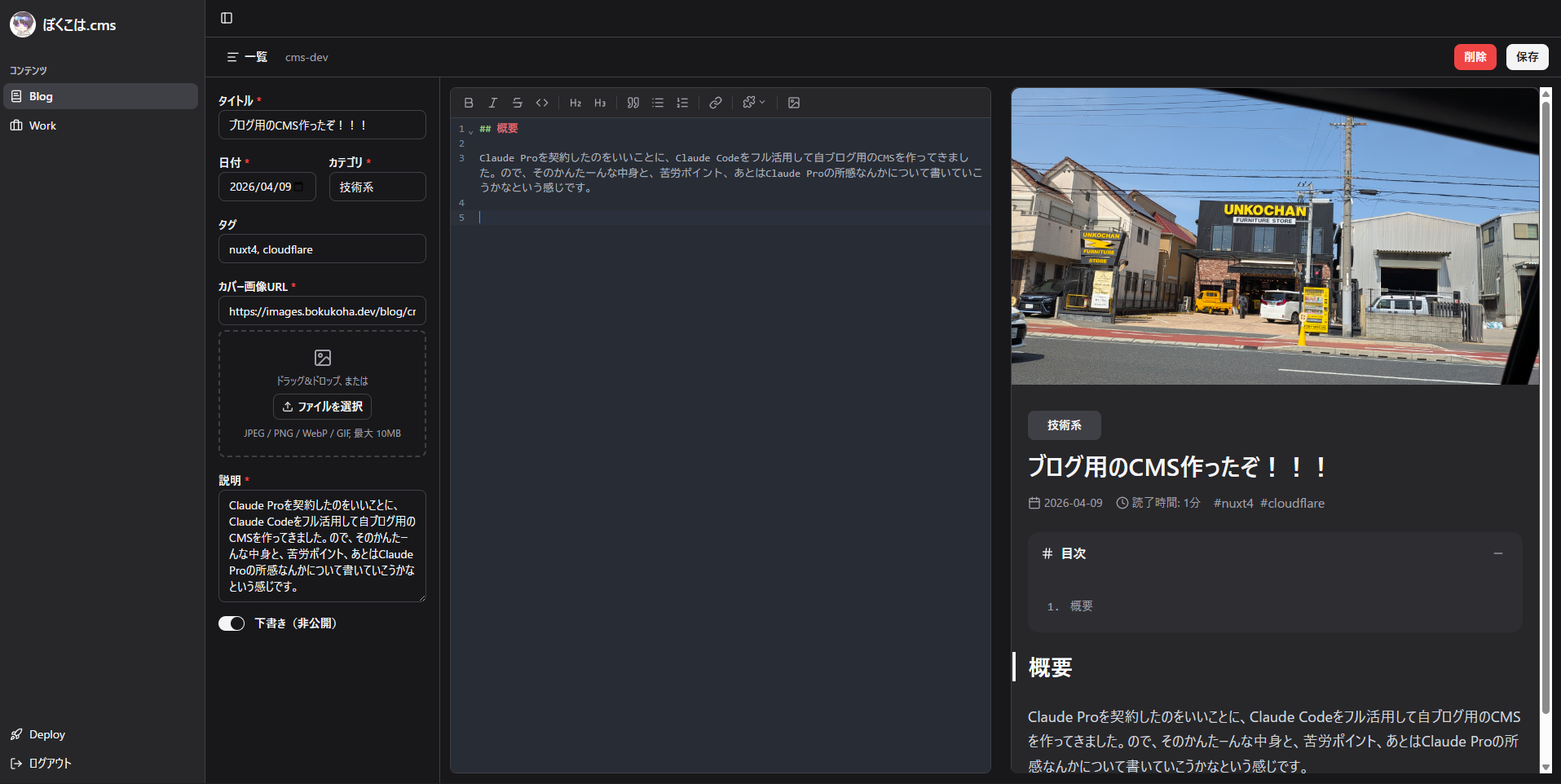Open the extension icon's dropdown menu
This screenshot has height=784, width=1561.
(753, 103)
